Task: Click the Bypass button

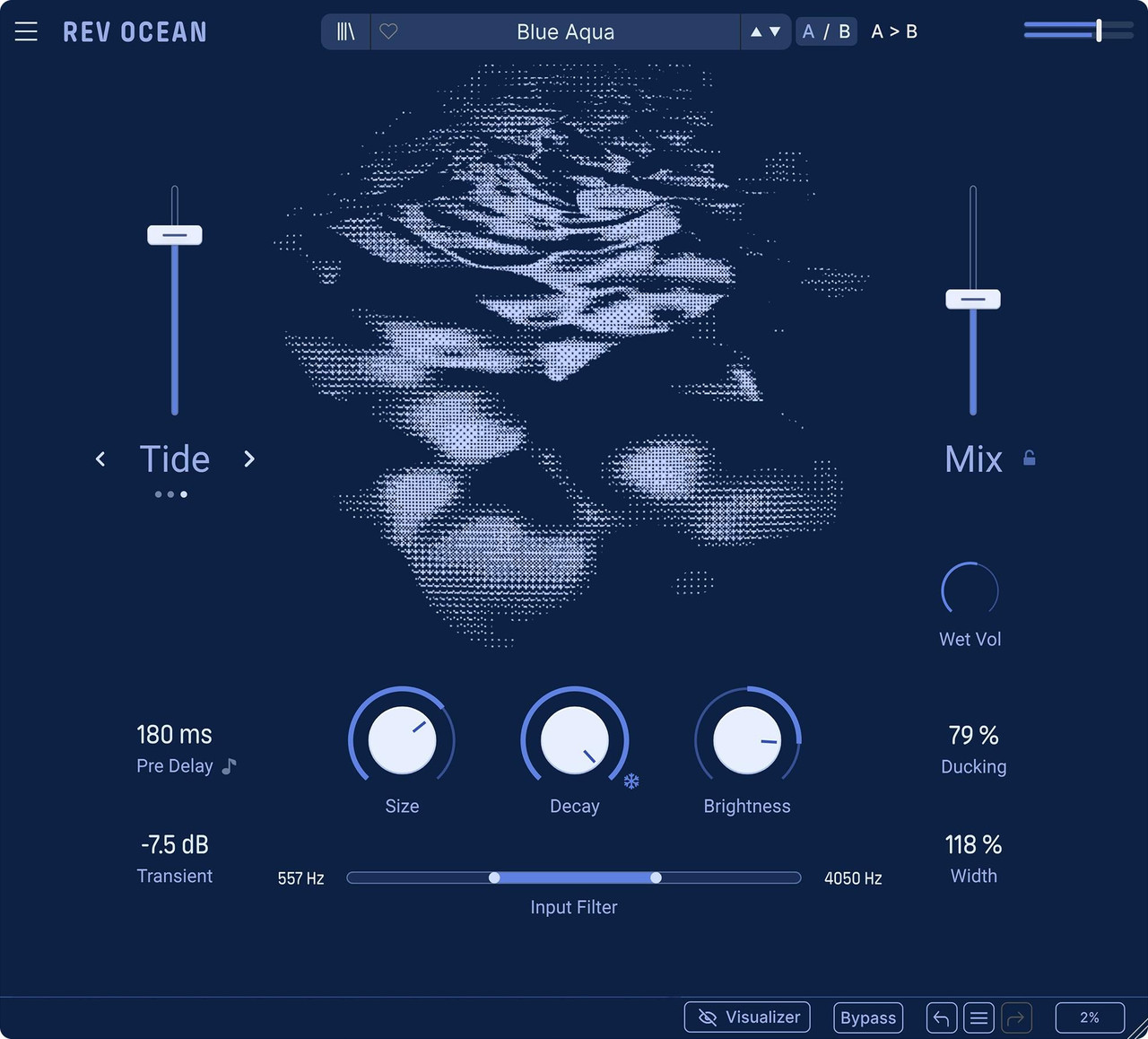Action: coord(868,1017)
